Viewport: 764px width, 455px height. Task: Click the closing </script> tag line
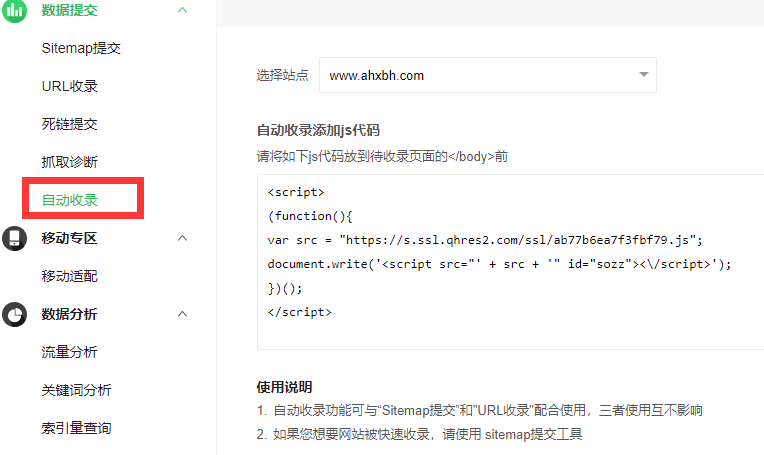pos(300,312)
